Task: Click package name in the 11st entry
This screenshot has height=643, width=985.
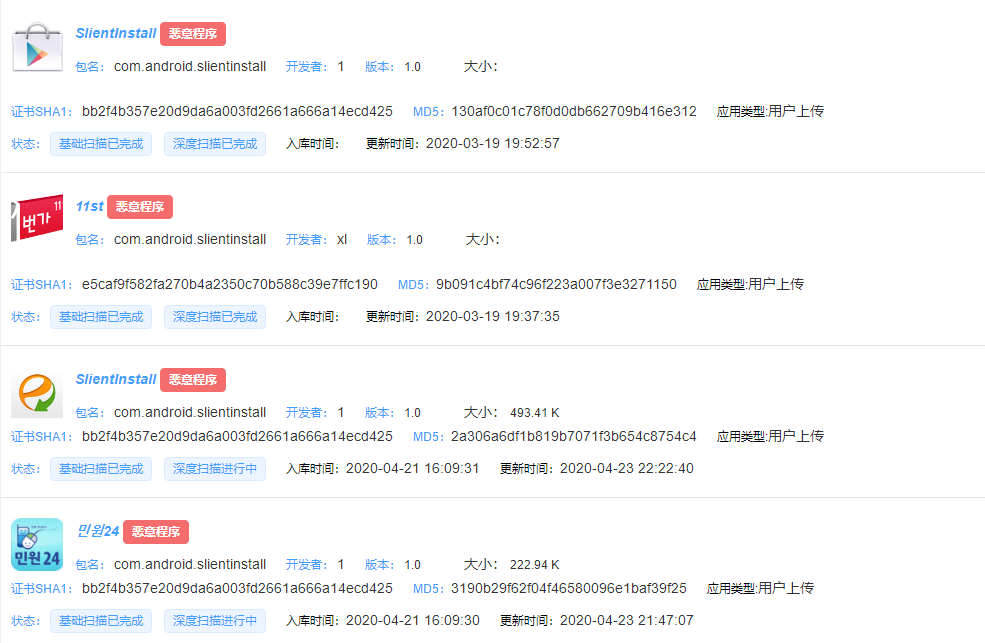Action: 190,239
